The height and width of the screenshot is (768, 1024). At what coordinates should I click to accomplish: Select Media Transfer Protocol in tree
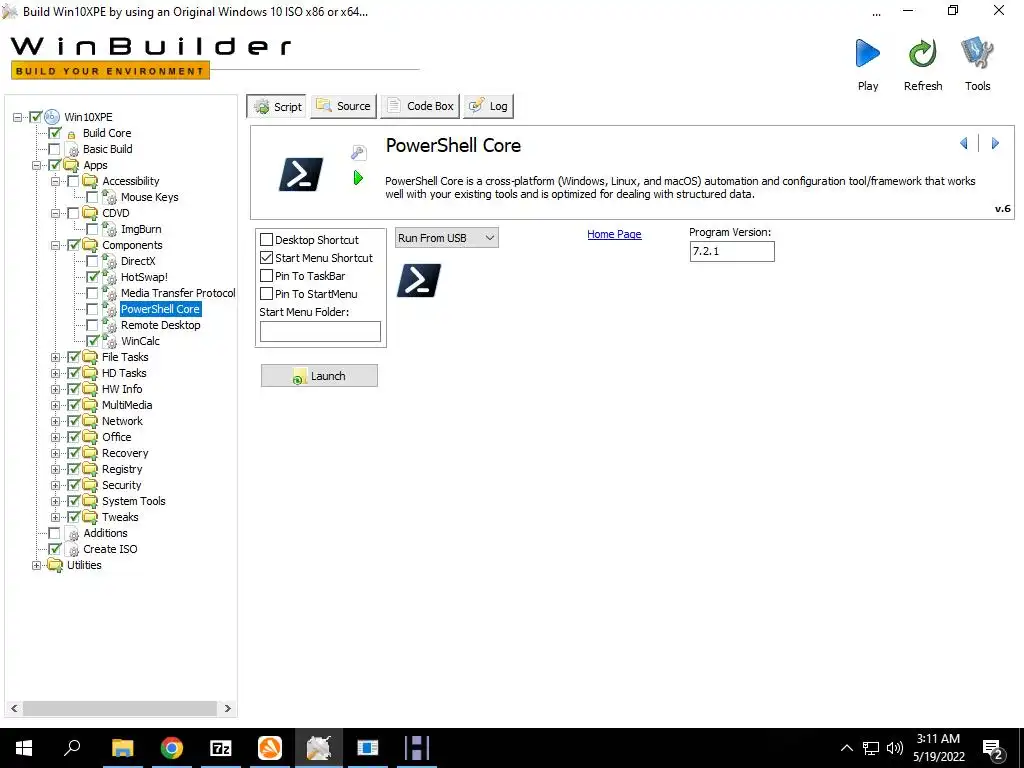178,293
